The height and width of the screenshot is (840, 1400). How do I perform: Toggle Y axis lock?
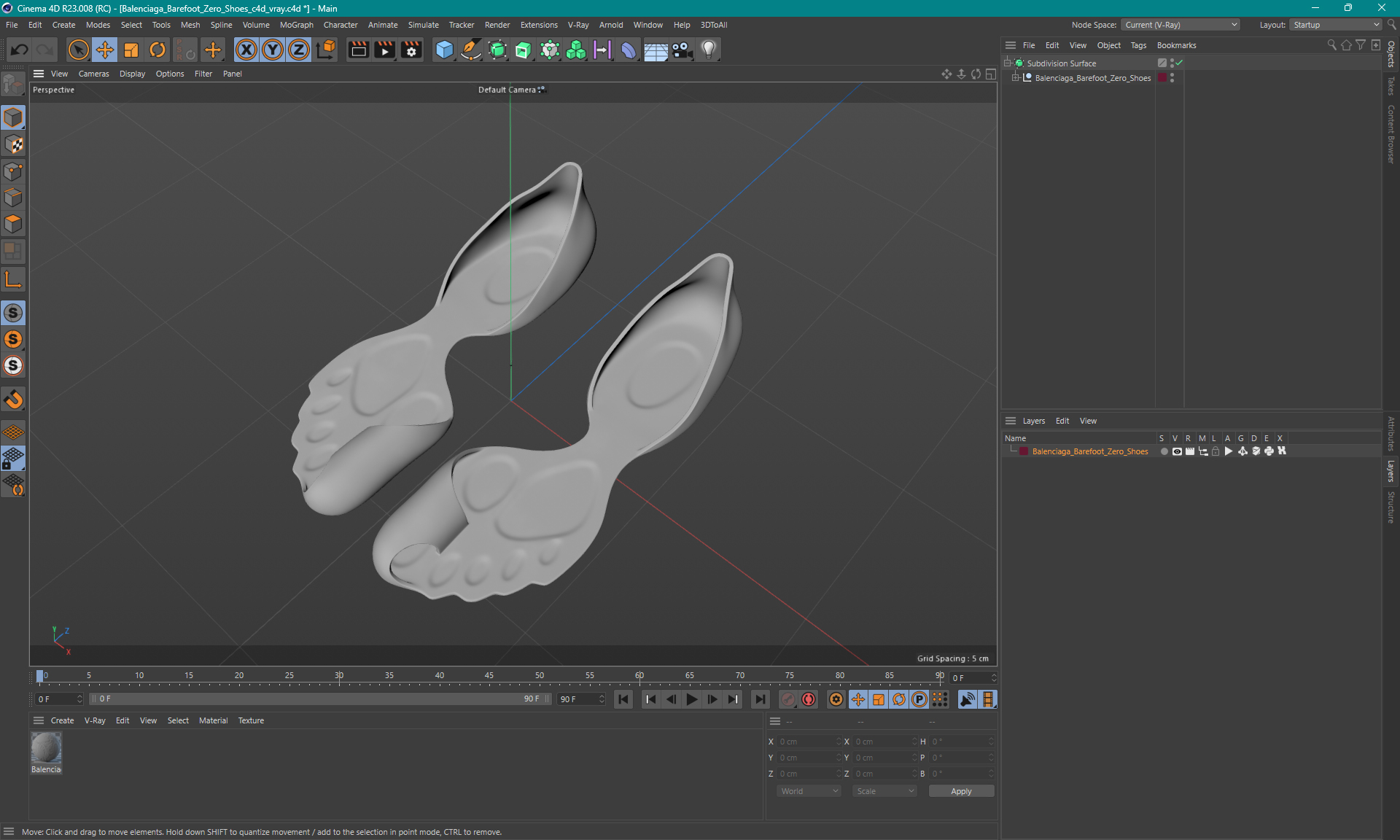coord(273,50)
